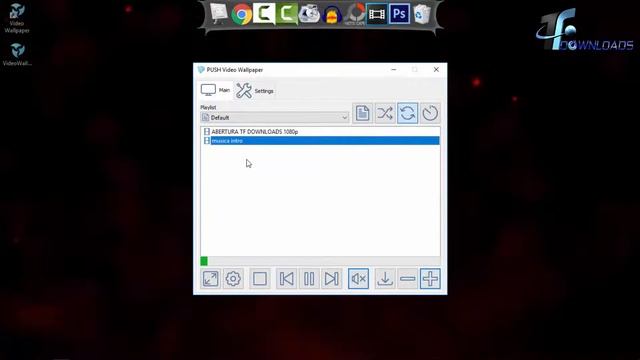640x360 pixels.
Task: Open the green Camtasia icon in dock
Action: coord(287,14)
